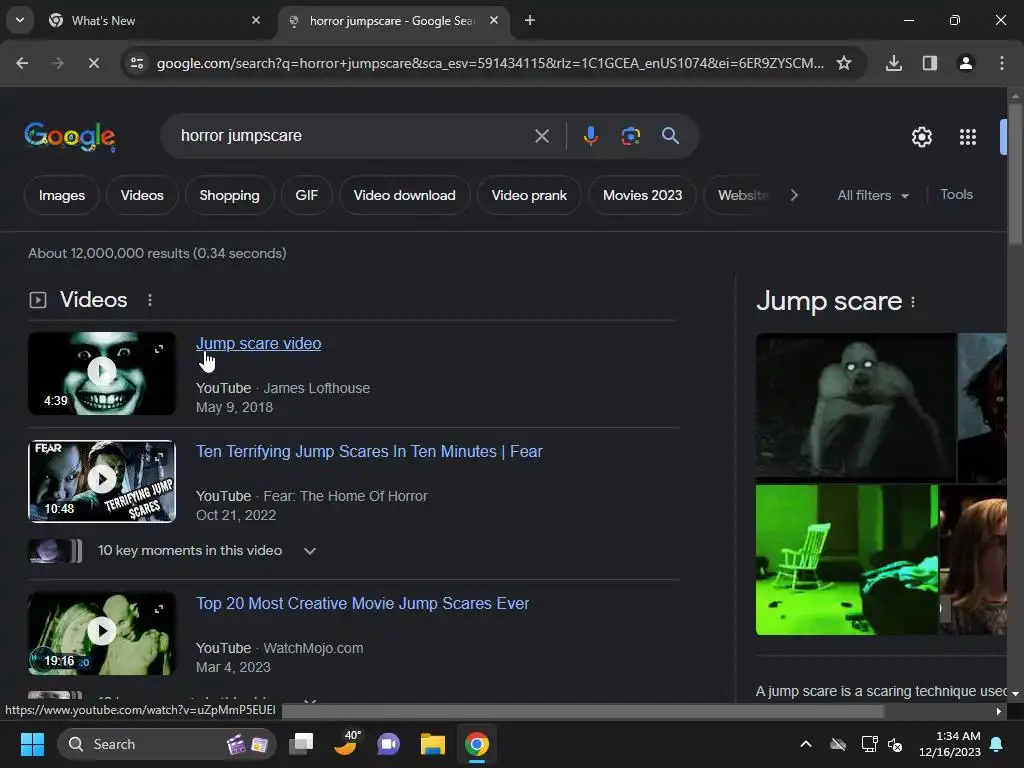This screenshot has height=768, width=1024.
Task: Submit search with magnifying glass icon
Action: pos(670,136)
